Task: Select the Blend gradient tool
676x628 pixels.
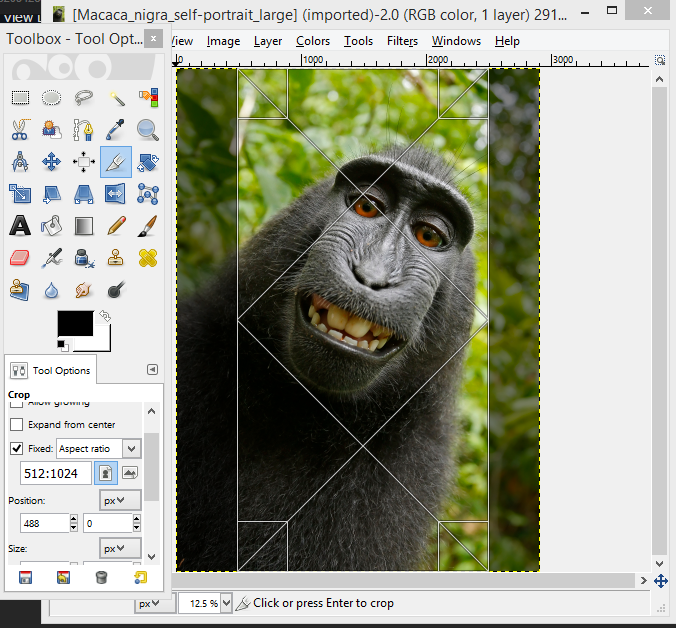Action: tap(84, 226)
